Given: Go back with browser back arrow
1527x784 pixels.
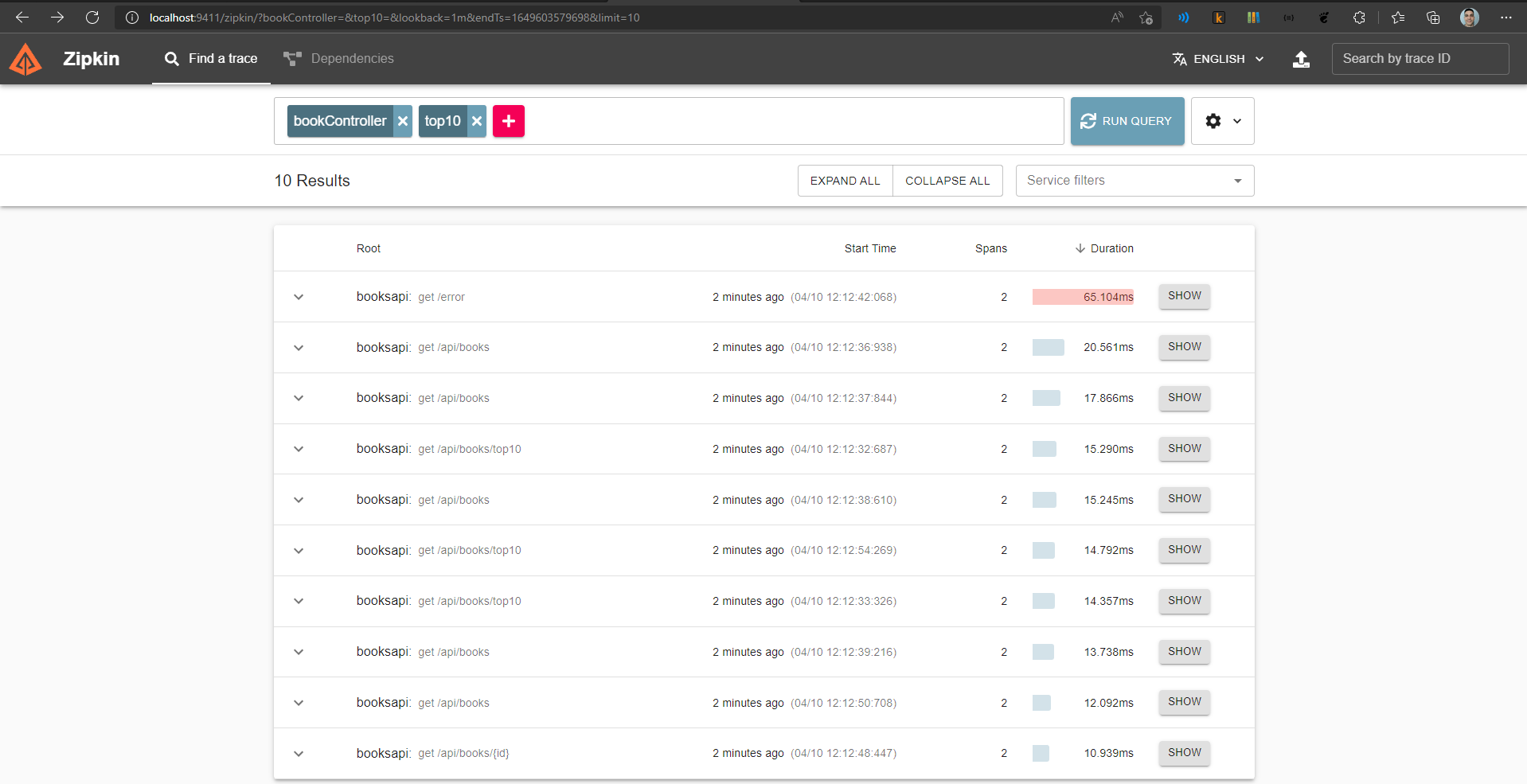Looking at the screenshot, I should [x=22, y=17].
